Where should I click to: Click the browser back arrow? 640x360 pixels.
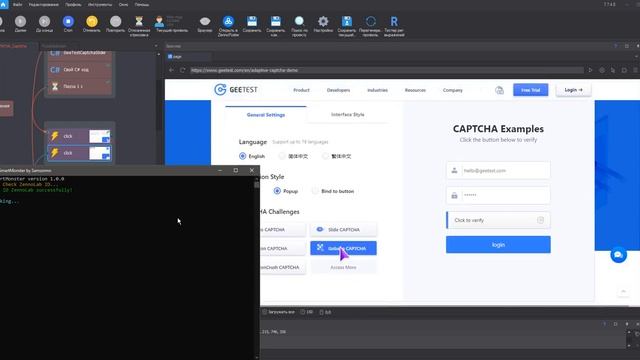point(171,70)
